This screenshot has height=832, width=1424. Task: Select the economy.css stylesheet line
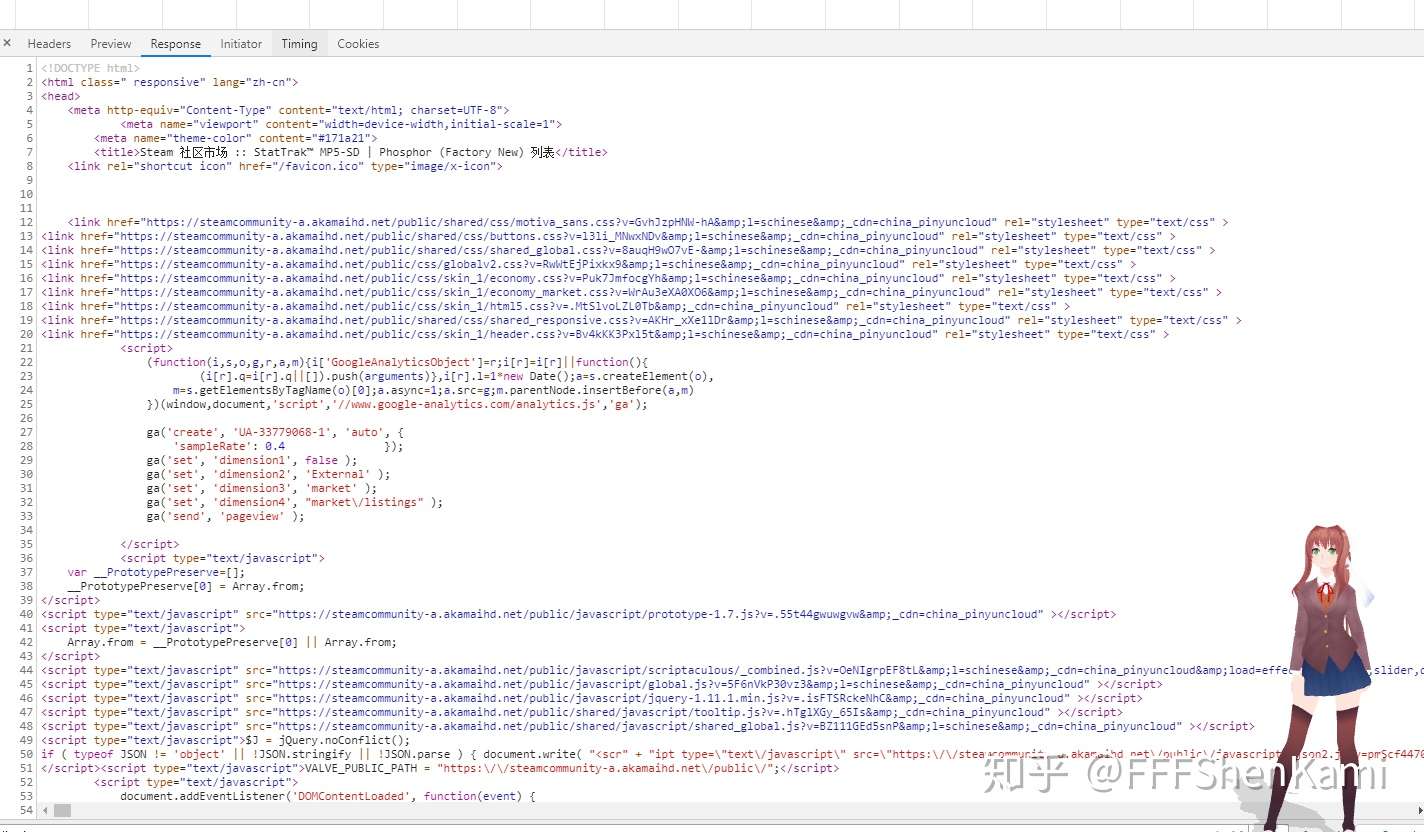click(x=608, y=278)
